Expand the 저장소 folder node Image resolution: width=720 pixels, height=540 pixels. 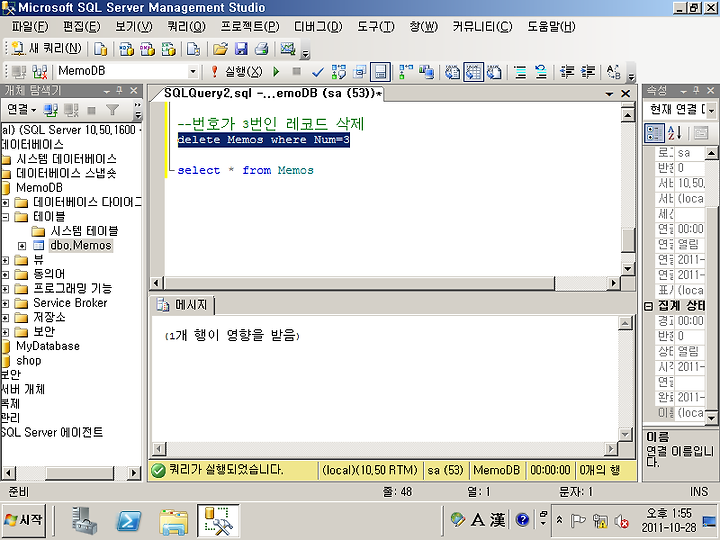pos(5,318)
